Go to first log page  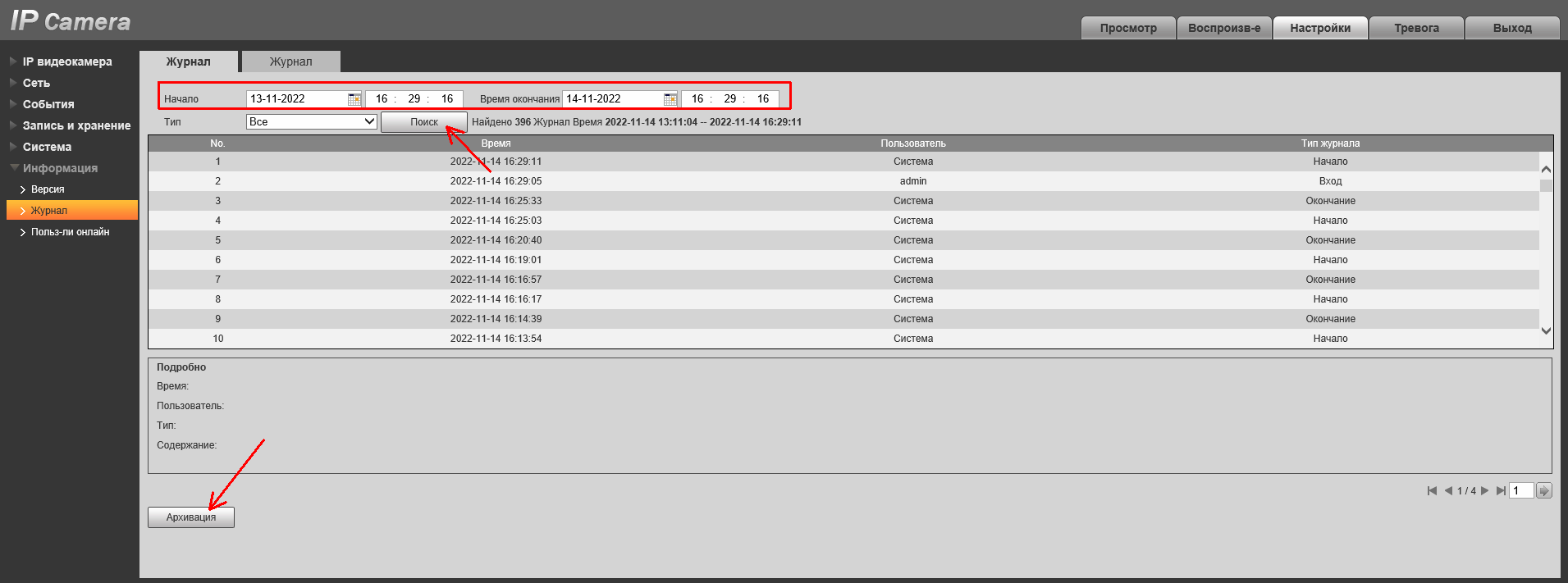pyautogui.click(x=1432, y=491)
